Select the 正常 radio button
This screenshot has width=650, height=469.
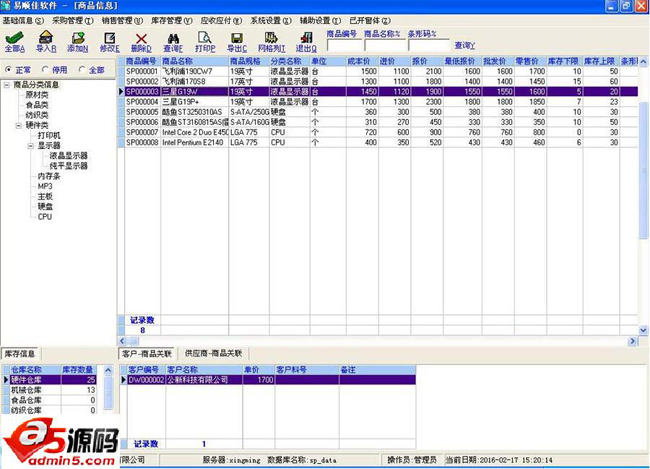[x=11, y=70]
